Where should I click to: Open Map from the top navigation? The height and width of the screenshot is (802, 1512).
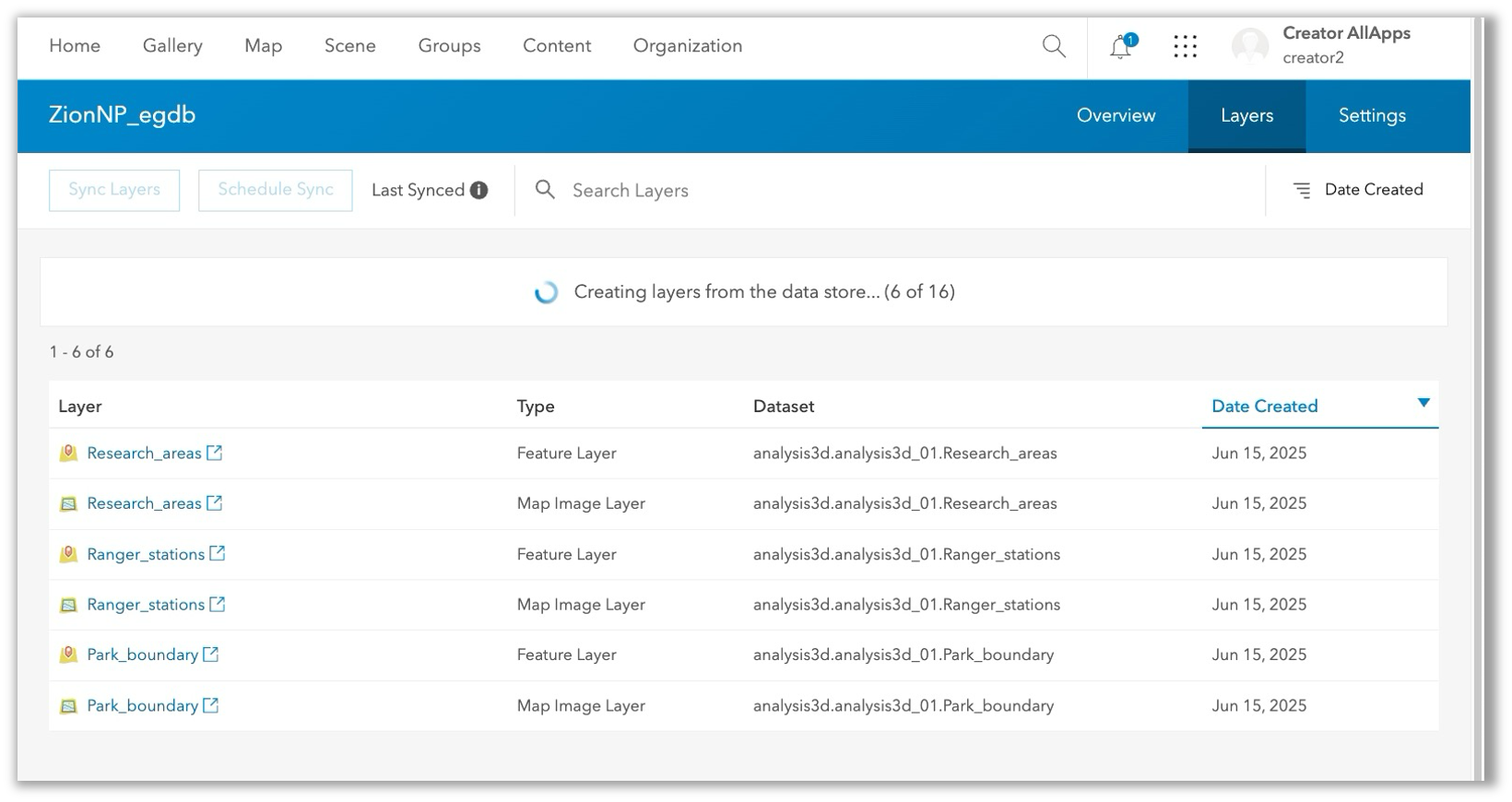(263, 46)
